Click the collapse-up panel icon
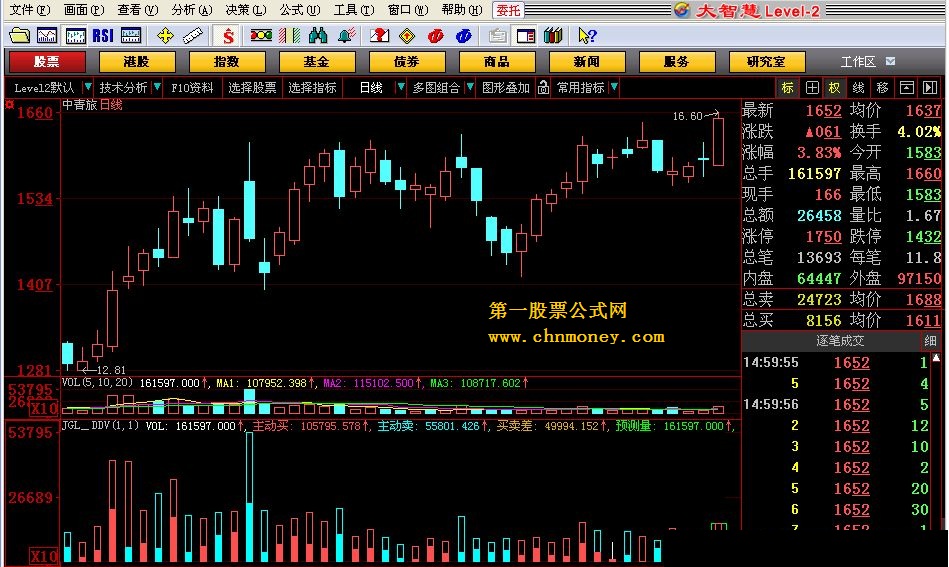Image resolution: width=949 pixels, height=567 pixels. point(906,88)
